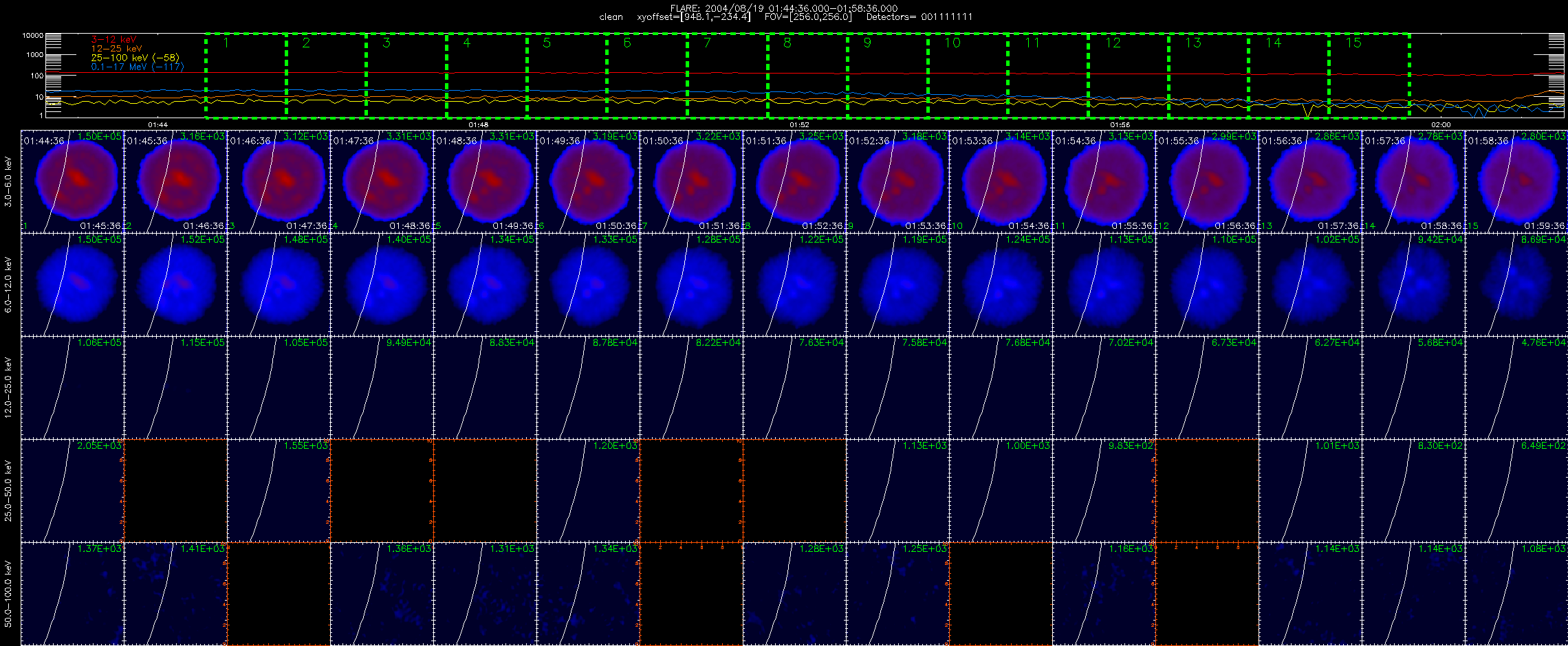Open the 12.0-25.0 keV image labeled 7.02E+04

coord(1104,388)
